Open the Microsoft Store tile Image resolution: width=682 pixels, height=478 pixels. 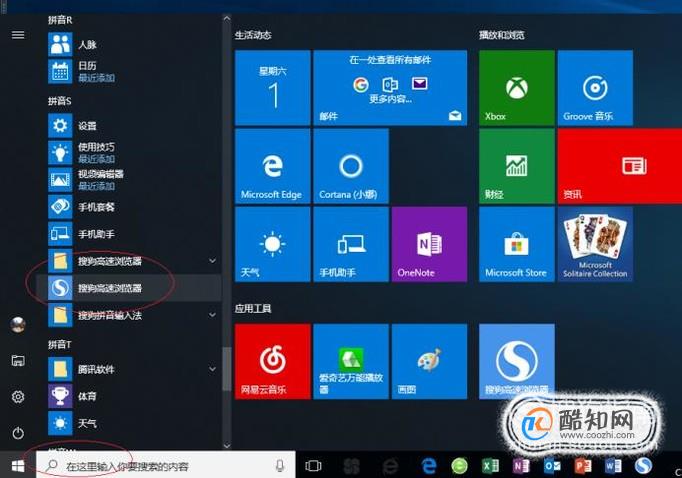tap(517, 244)
